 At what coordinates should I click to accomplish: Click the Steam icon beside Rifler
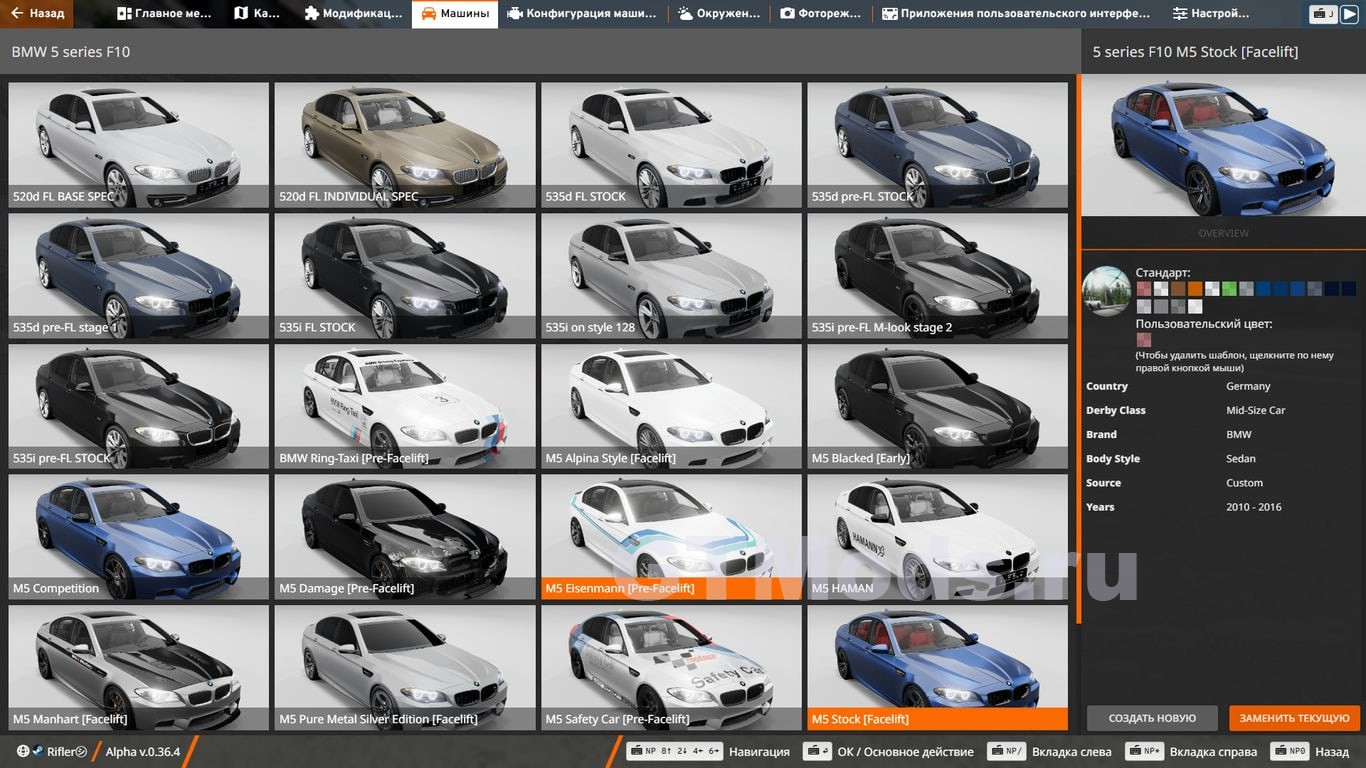(x=38, y=751)
